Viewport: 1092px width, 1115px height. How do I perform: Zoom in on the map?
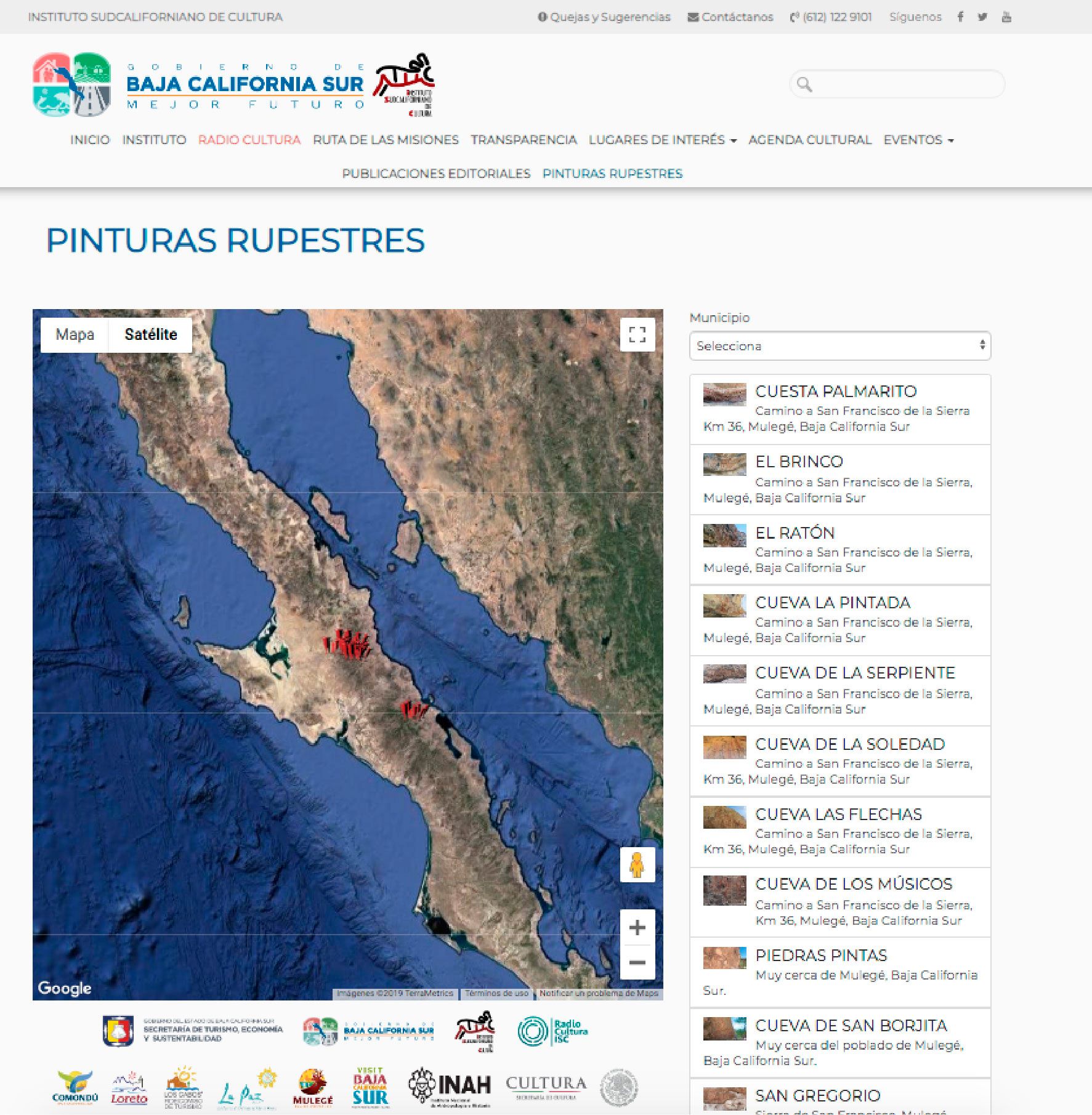pos(637,927)
